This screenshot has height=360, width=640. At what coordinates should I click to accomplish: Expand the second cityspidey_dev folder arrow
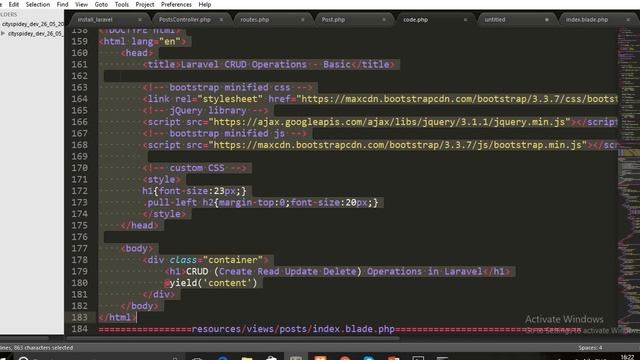(x=3, y=33)
